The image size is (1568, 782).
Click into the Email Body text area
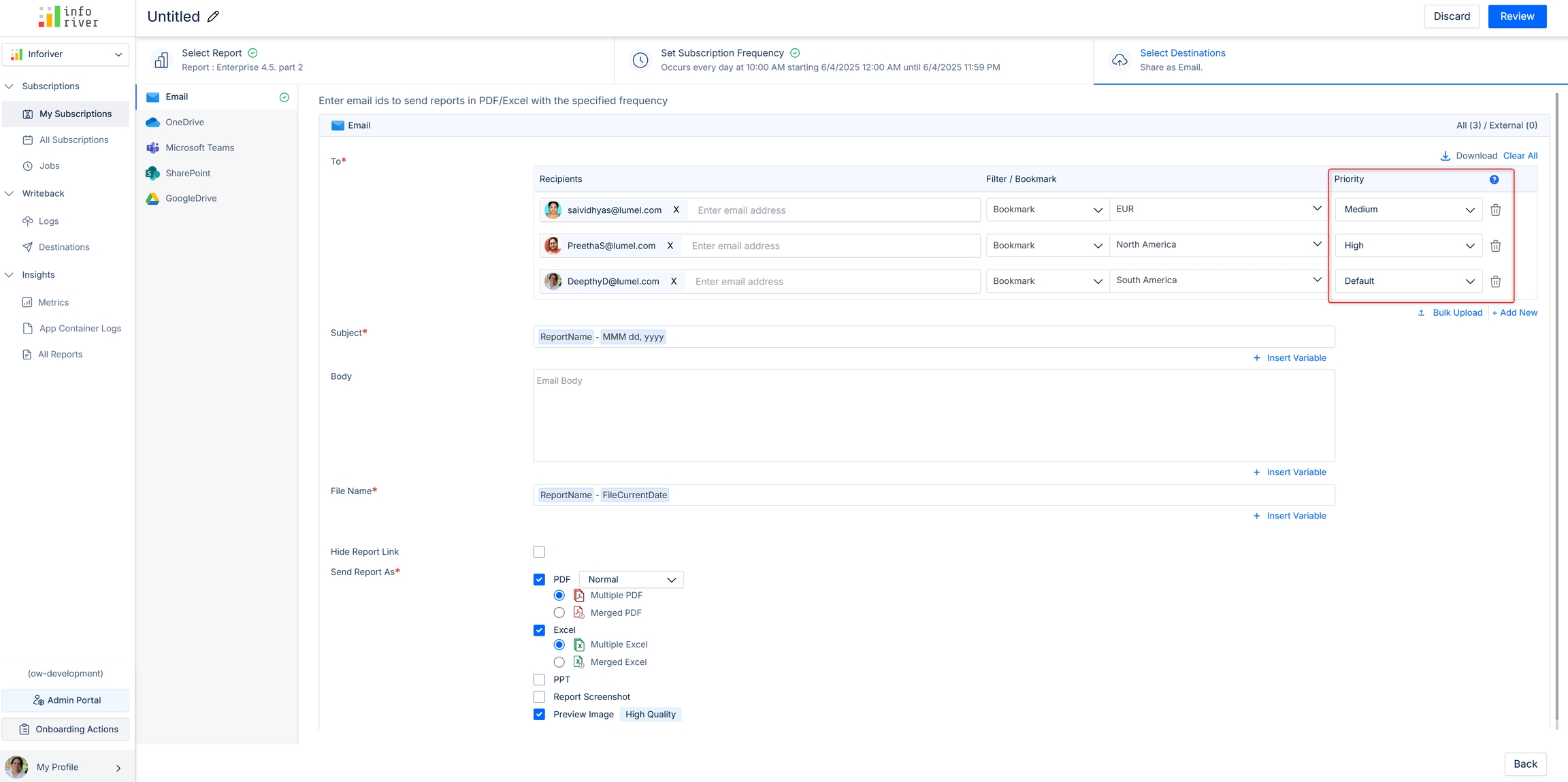(x=933, y=416)
